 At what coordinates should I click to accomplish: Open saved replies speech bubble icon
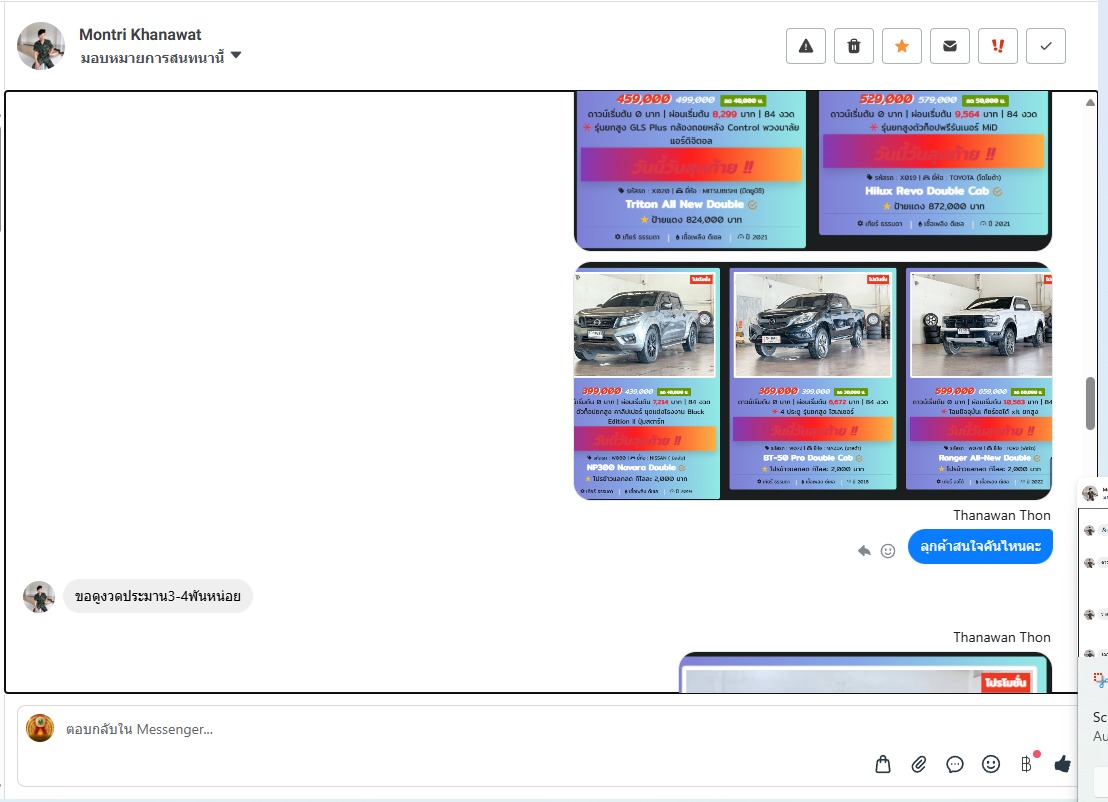point(955,764)
